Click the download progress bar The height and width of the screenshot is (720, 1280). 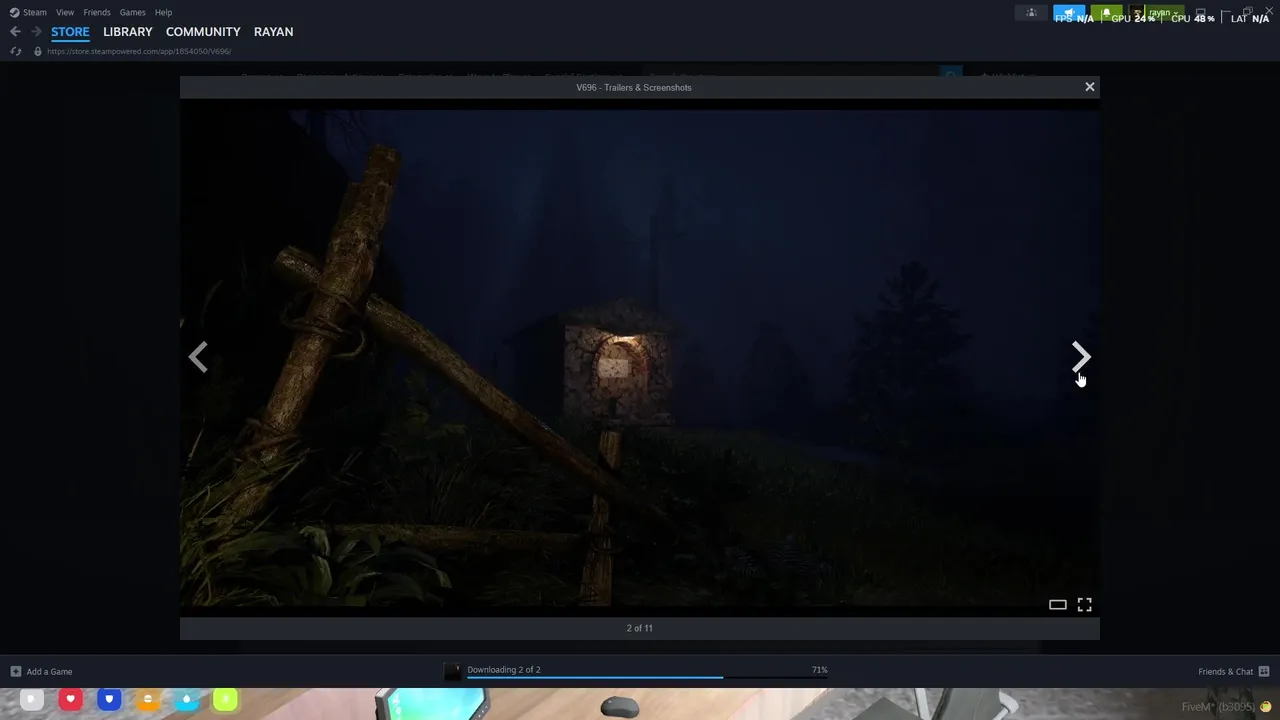[x=647, y=679]
